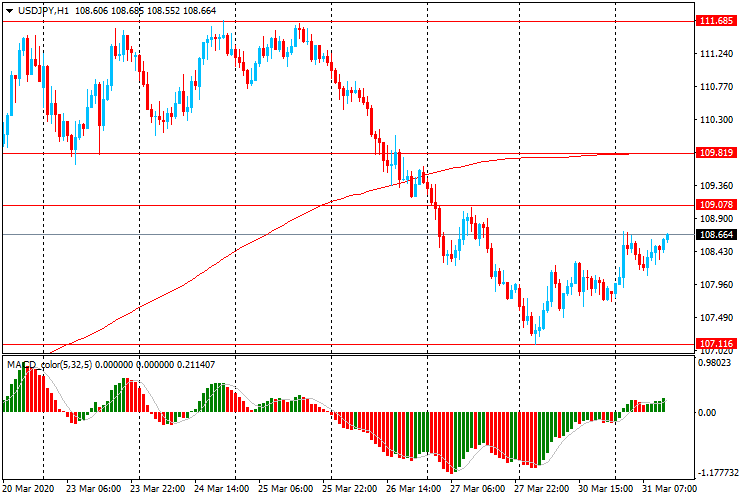
Task: Select the 110.300 price axis value
Action: [x=716, y=120]
